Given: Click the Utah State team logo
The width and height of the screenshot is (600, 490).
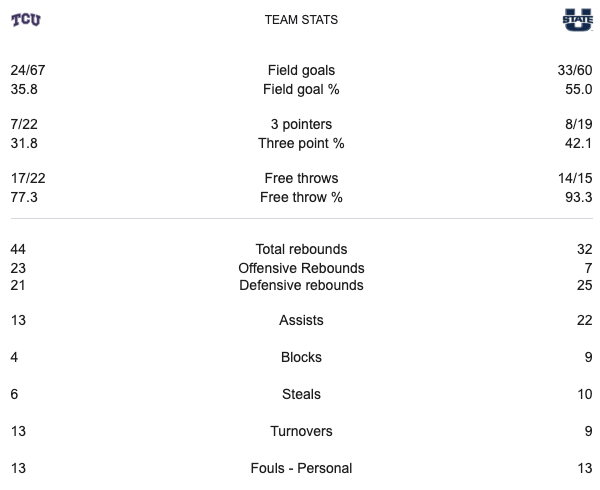Looking at the screenshot, I should (x=577, y=20).
